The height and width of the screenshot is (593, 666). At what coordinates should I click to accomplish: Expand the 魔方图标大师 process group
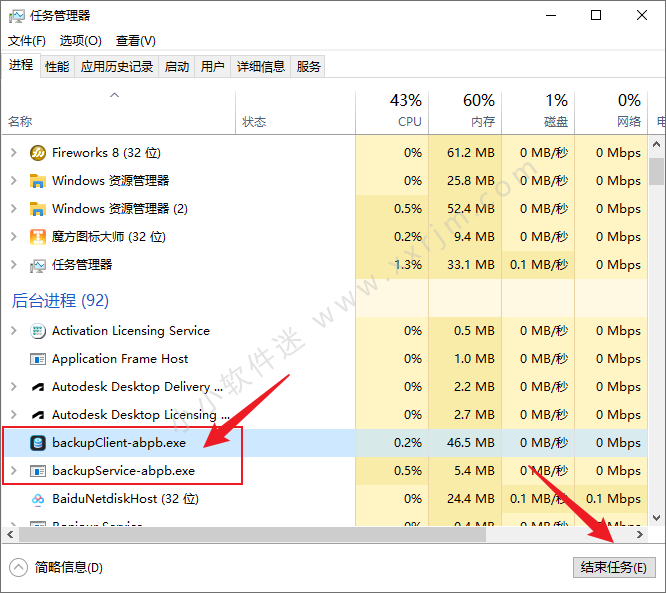click(14, 237)
